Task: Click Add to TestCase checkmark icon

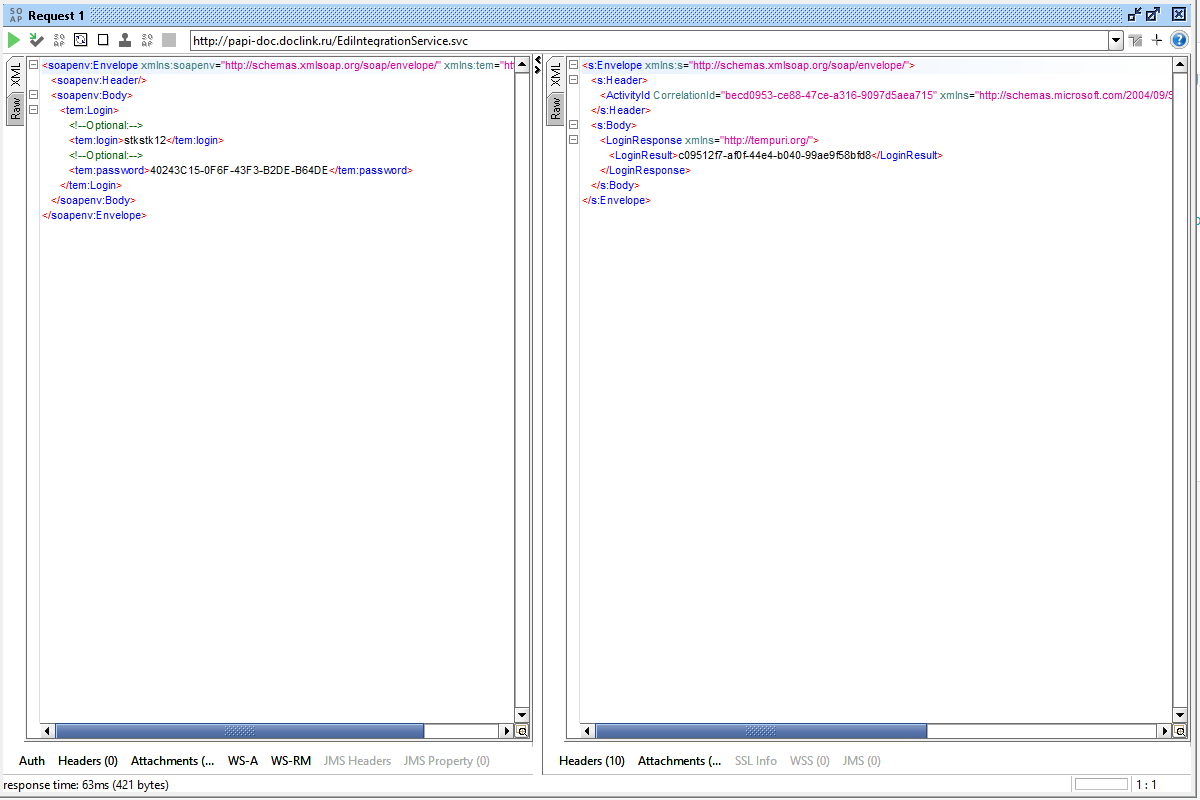Action: point(36,40)
